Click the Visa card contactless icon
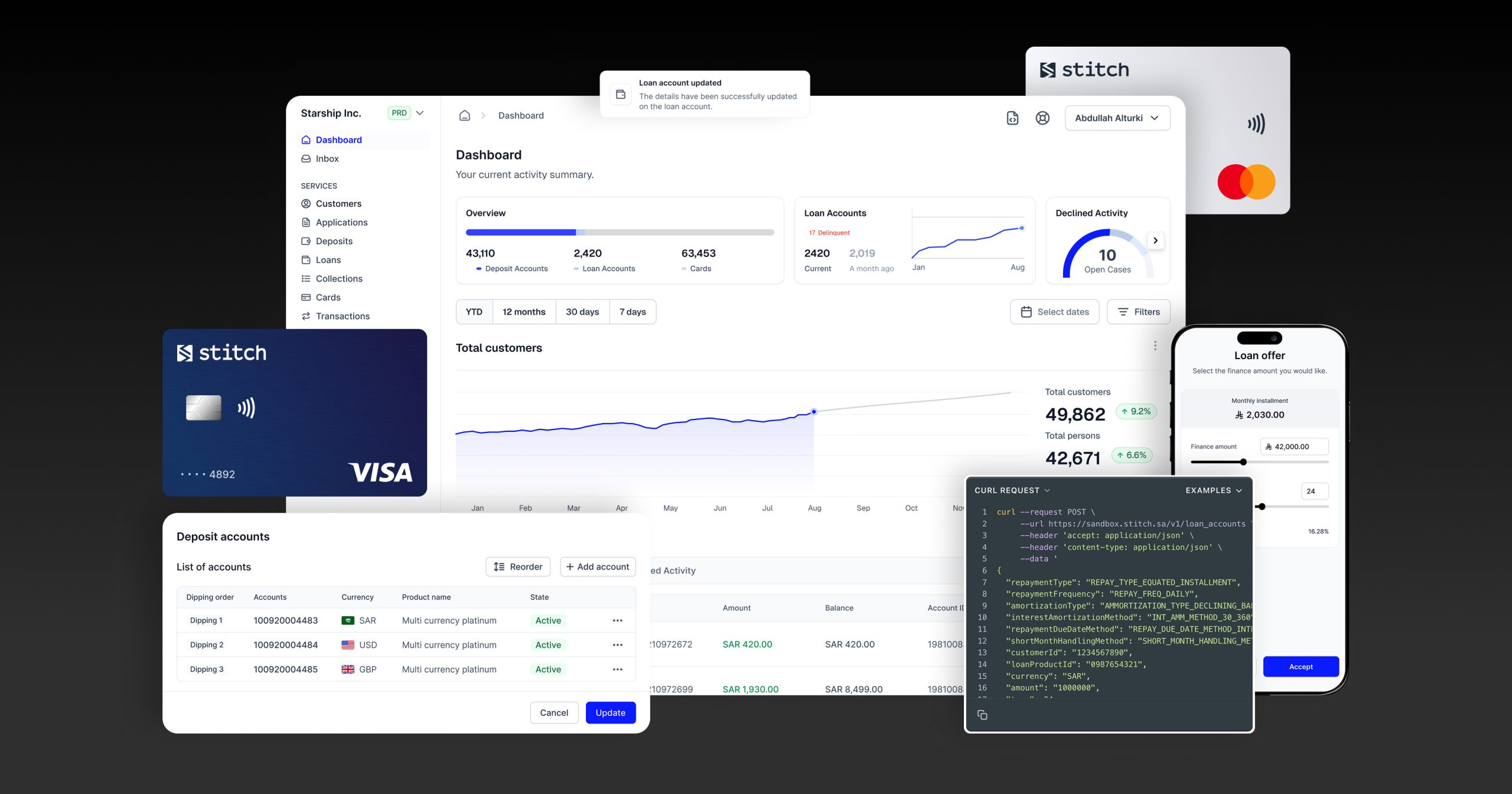Screen dimensions: 1512x794 point(246,408)
